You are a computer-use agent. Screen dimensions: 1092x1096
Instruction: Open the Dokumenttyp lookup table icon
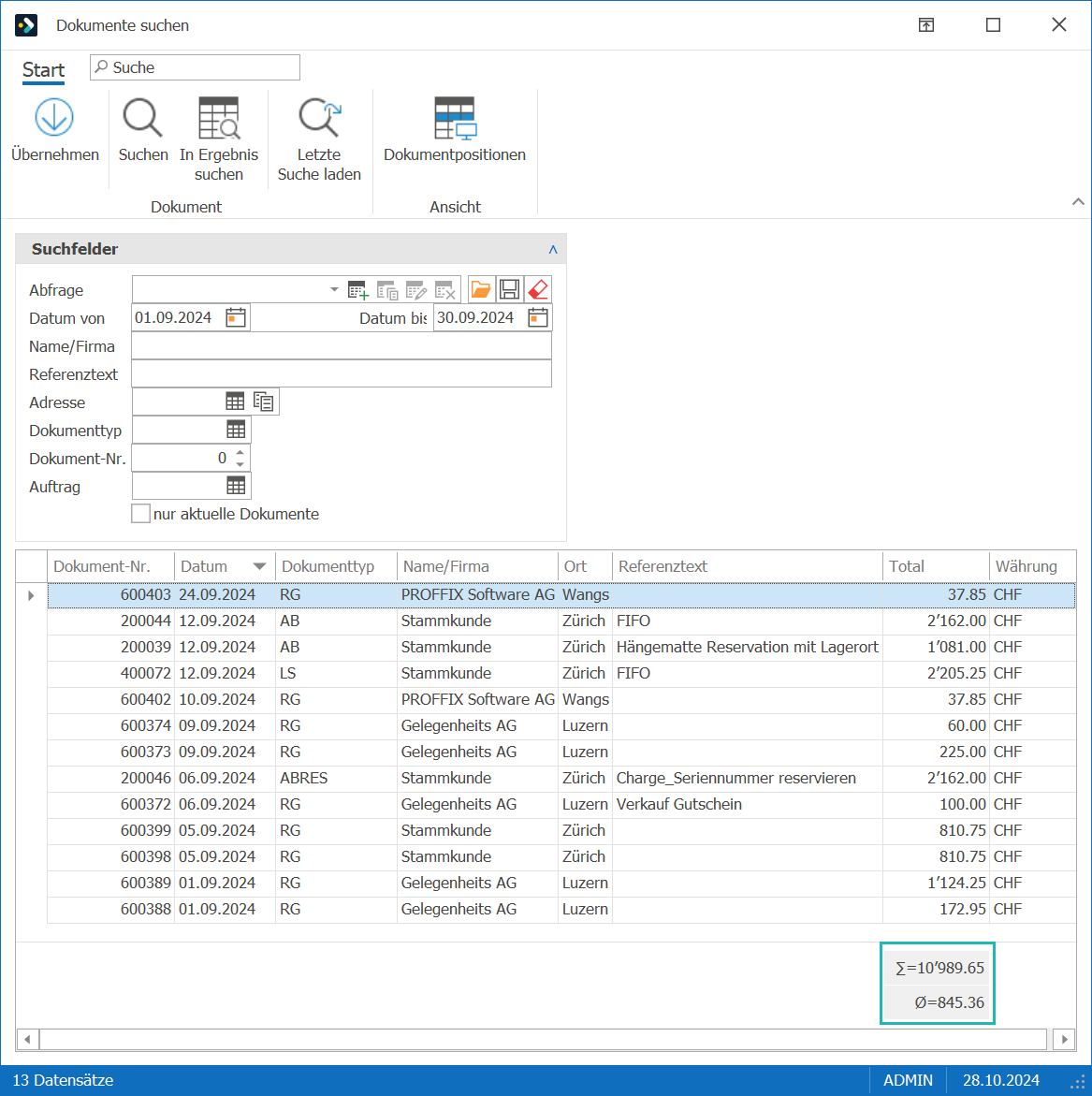pyautogui.click(x=236, y=430)
